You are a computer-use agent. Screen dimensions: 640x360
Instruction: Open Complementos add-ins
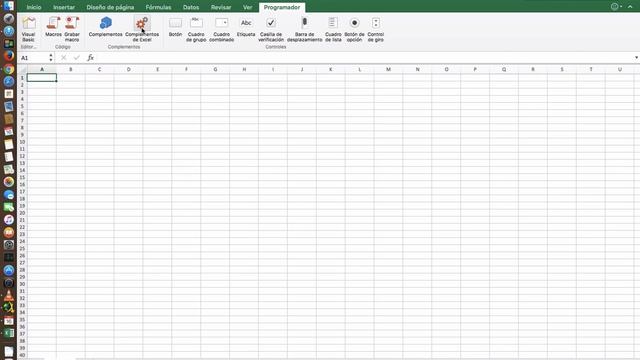point(105,27)
